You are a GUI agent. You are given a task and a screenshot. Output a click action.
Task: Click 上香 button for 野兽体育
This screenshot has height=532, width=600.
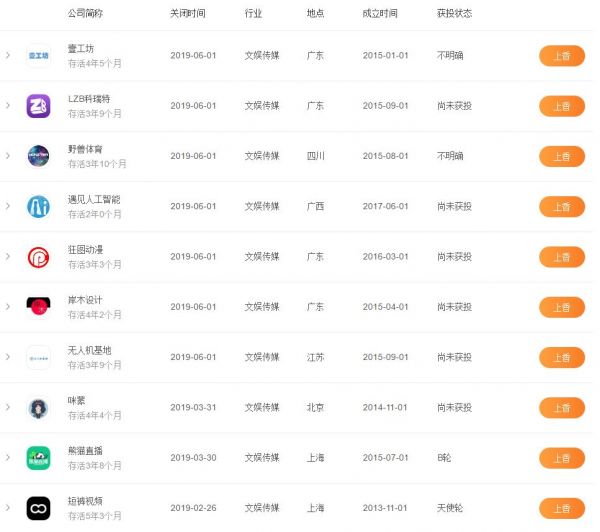(x=562, y=156)
